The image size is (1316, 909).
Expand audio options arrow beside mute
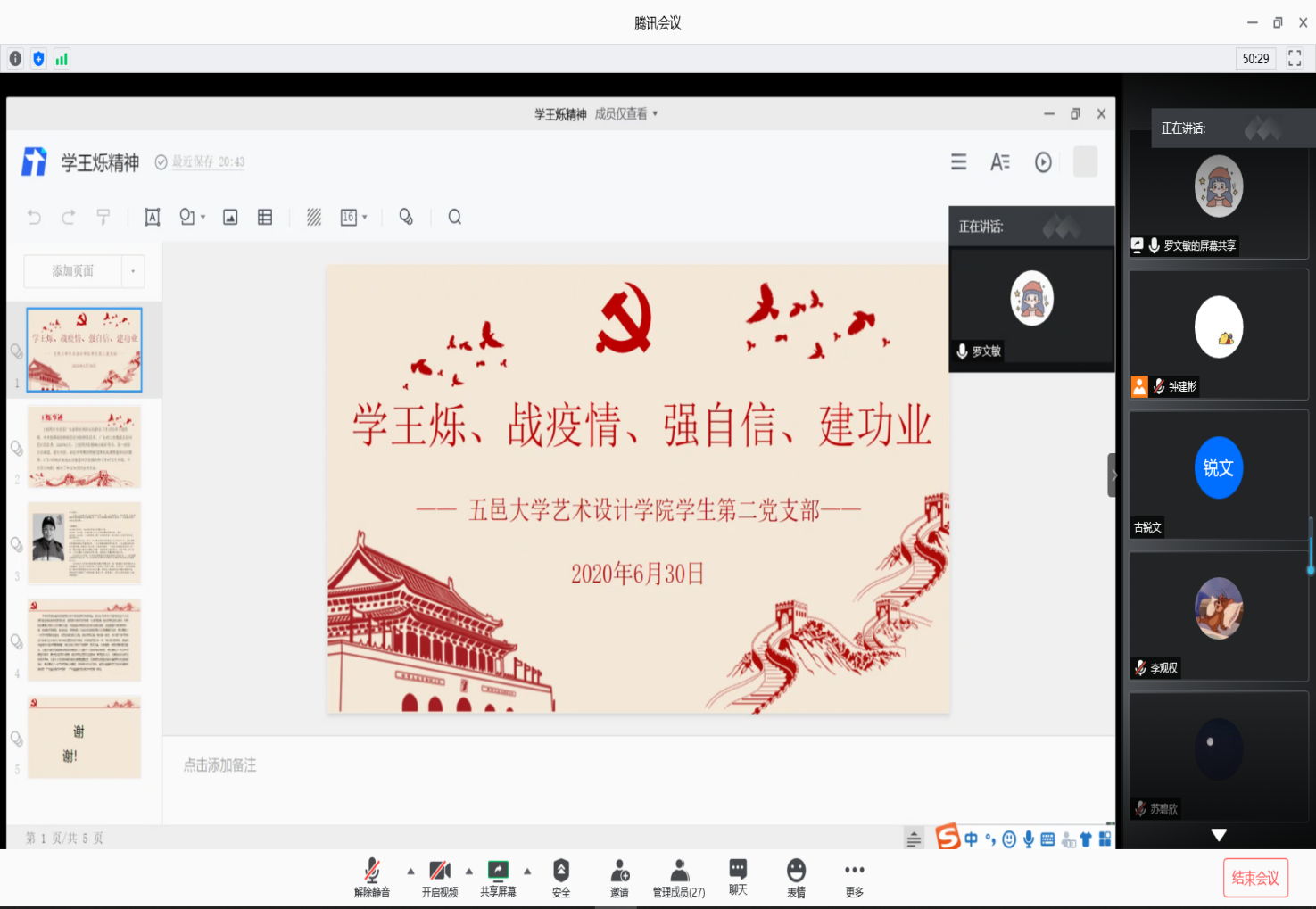410,871
